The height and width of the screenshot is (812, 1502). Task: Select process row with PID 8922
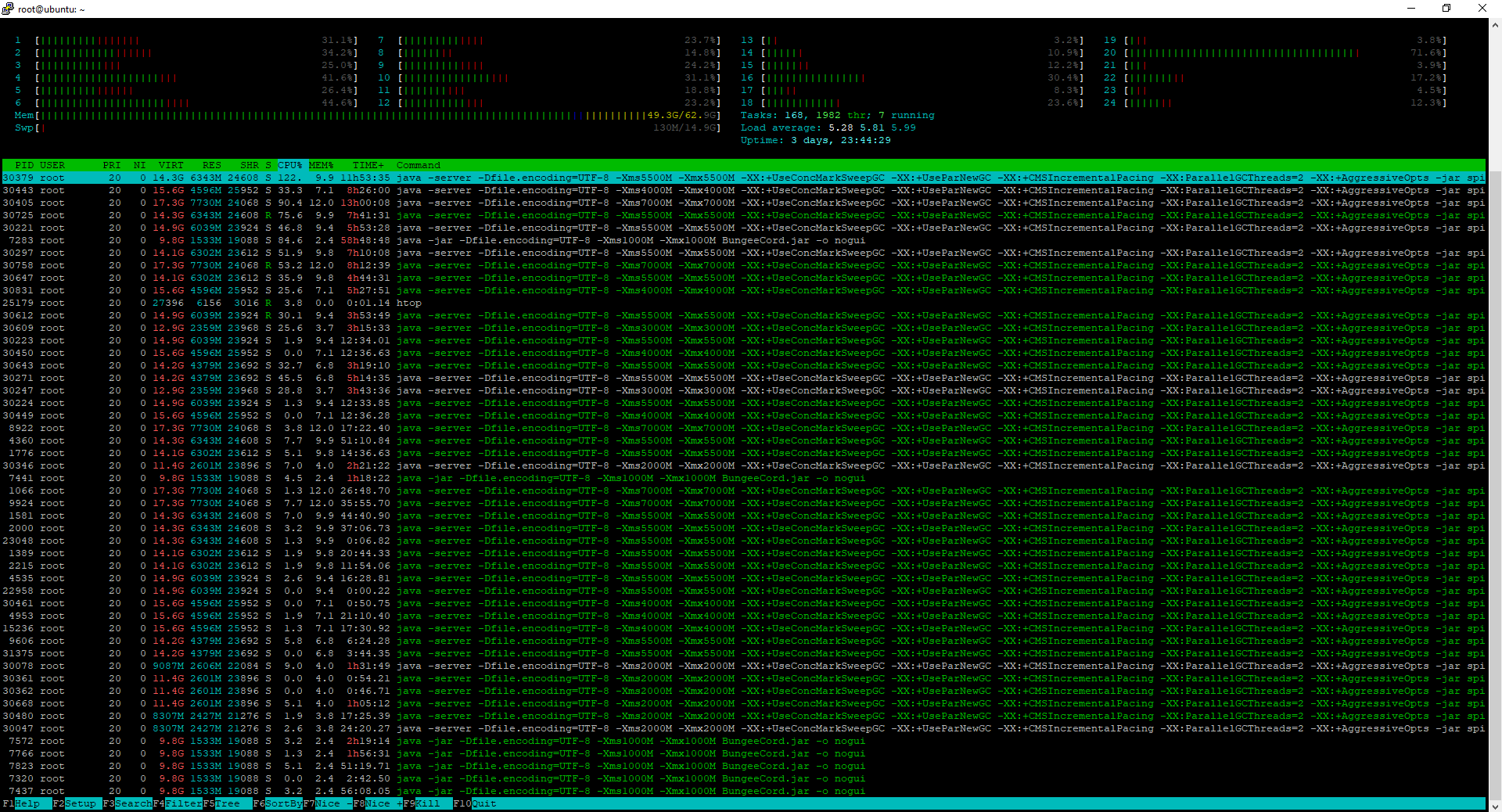pos(744,428)
